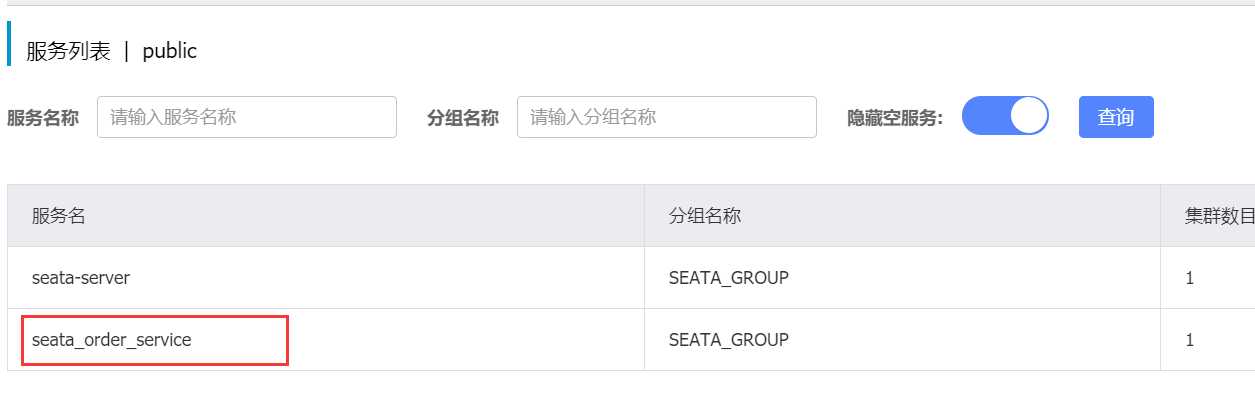Screen dimensions: 1255x405
Task: Click SEATA_GROUP in the seata-server row
Action: (729, 278)
